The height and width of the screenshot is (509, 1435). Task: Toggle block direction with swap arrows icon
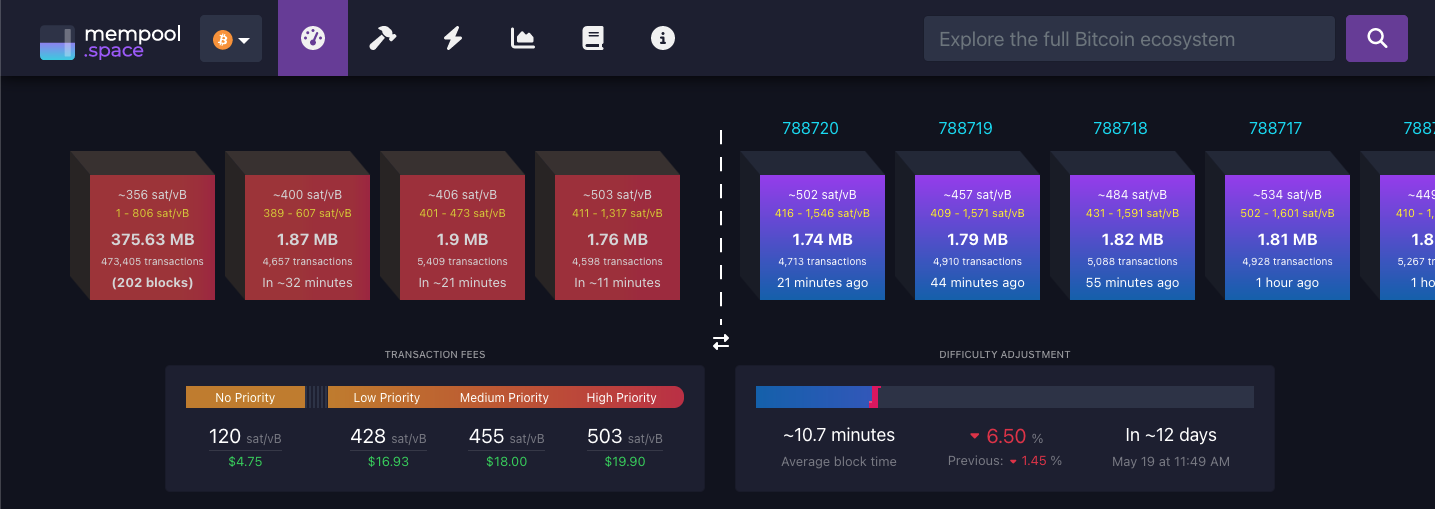click(721, 342)
